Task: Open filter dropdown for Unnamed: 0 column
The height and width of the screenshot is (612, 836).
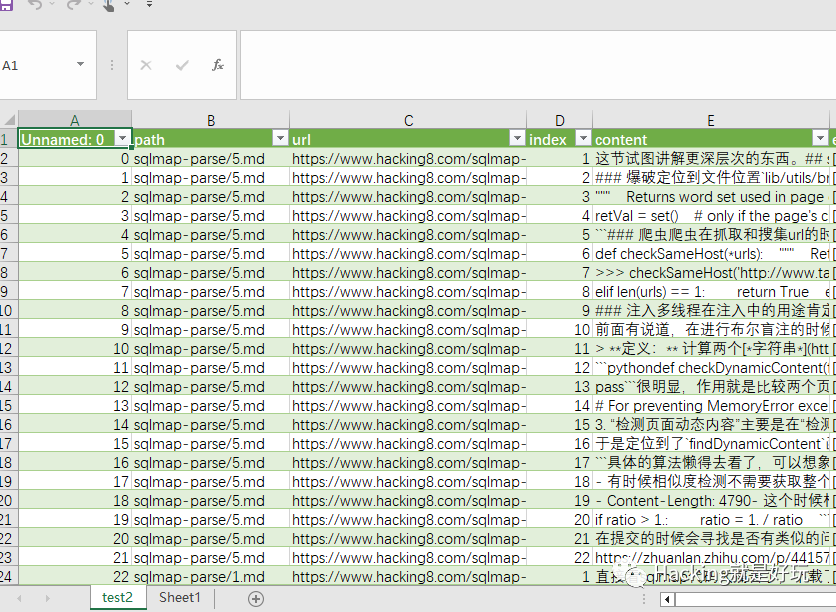Action: [x=122, y=139]
